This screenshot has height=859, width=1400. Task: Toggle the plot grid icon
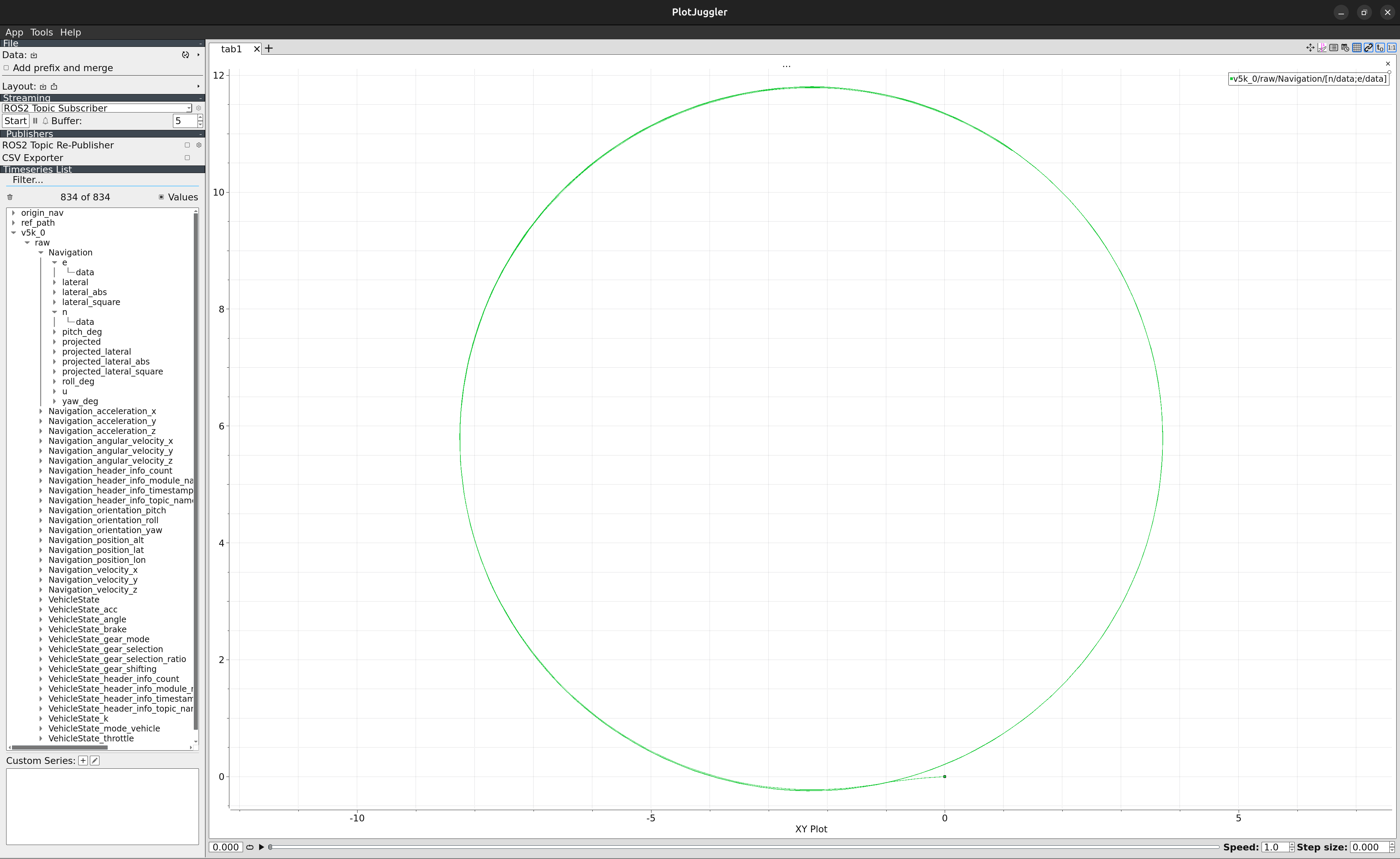[x=1357, y=48]
